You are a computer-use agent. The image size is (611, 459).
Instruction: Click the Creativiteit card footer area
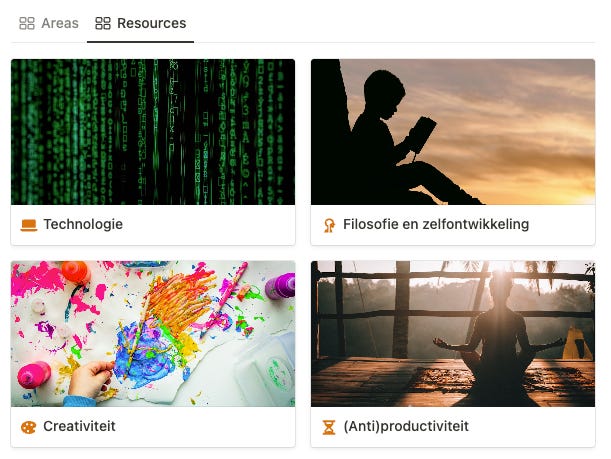tap(153, 427)
